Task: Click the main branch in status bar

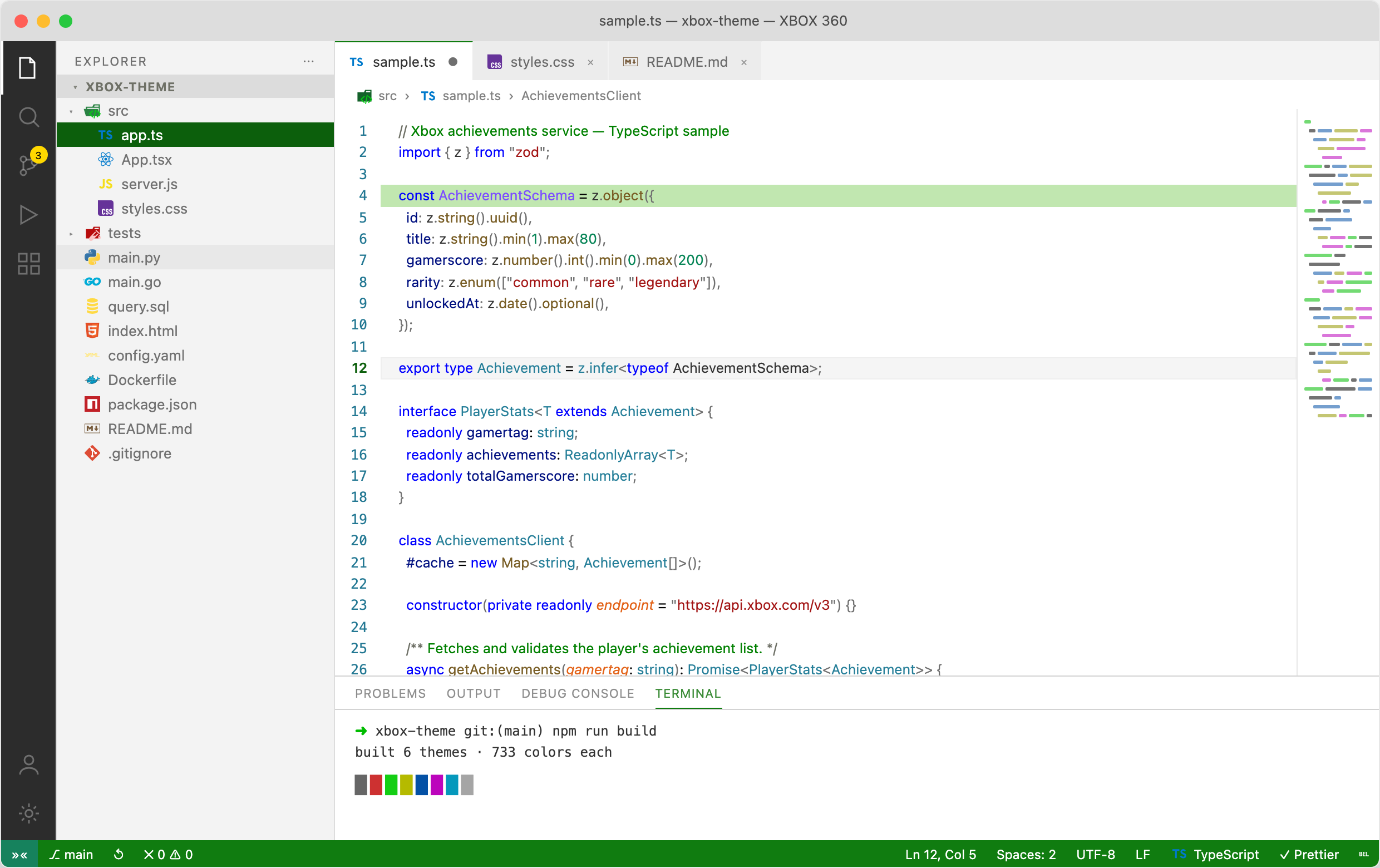Action: tap(71, 854)
